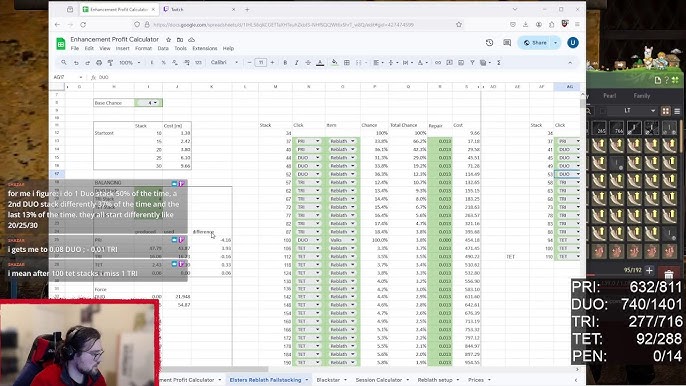Viewport: 686px width, 386px height.
Task: Click the Share button
Action: [x=535, y=42]
